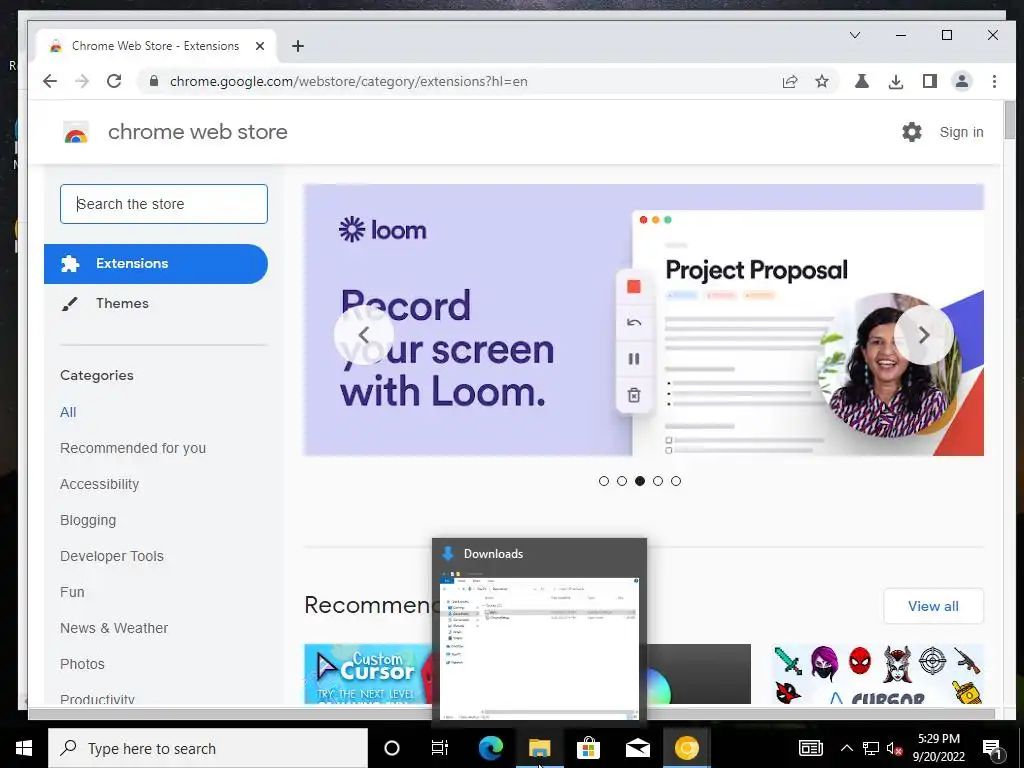This screenshot has height=768, width=1024.
Task: Expand the tab search chevron
Action: pyautogui.click(x=854, y=35)
